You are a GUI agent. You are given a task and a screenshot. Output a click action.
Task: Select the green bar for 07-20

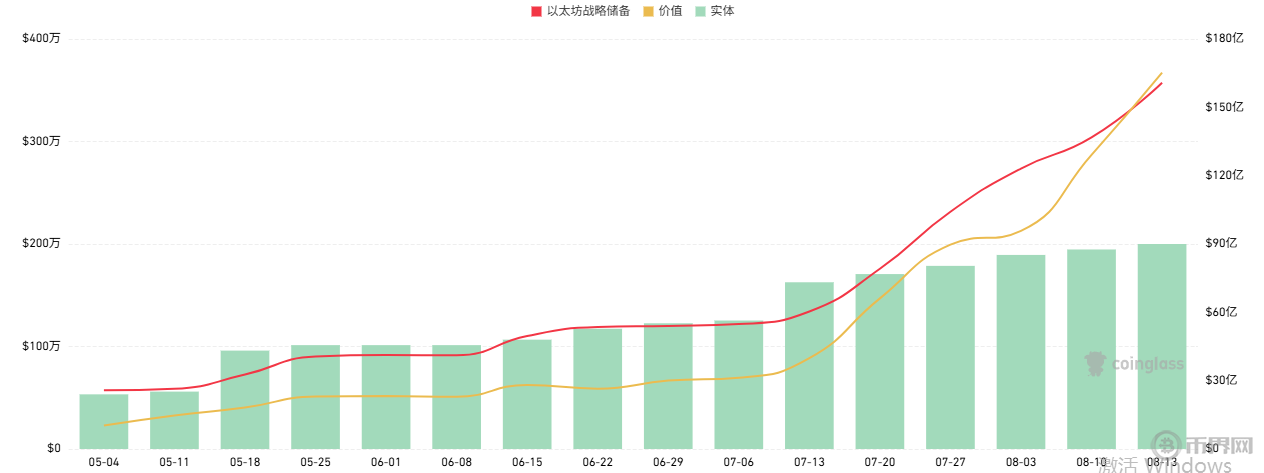880,361
